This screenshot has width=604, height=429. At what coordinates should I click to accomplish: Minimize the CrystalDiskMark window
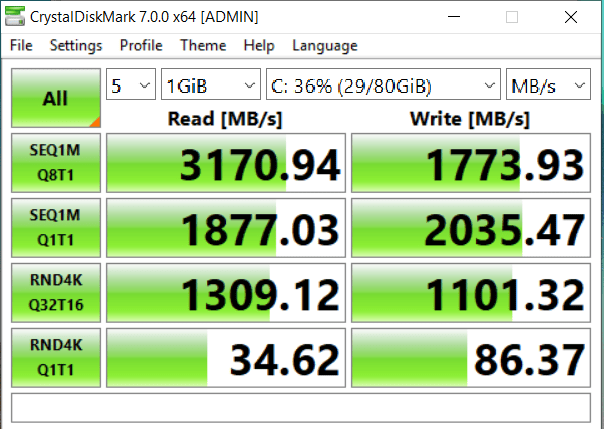[x=454, y=17]
